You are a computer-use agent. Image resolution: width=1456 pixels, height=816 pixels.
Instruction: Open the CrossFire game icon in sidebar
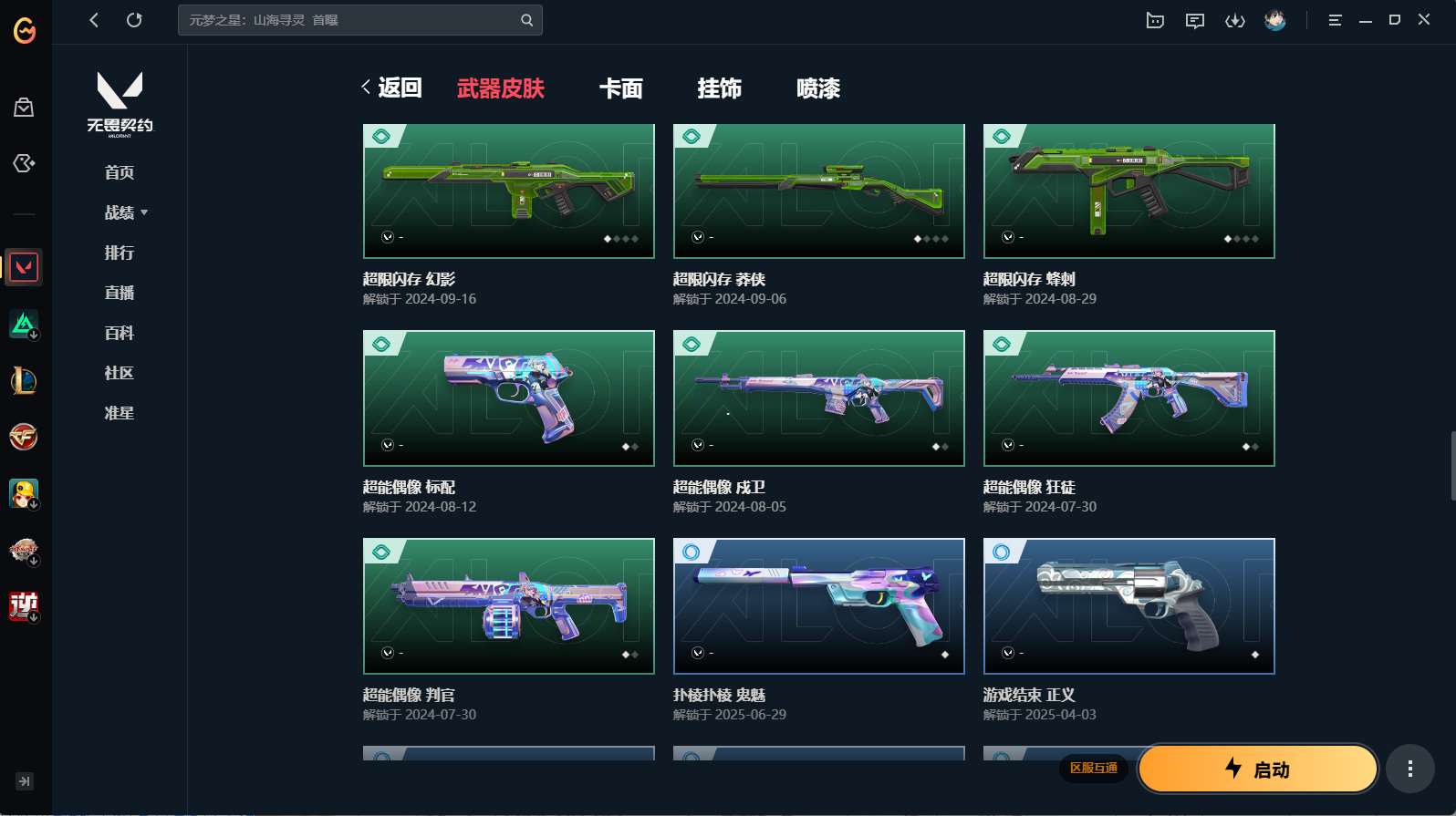tap(24, 437)
